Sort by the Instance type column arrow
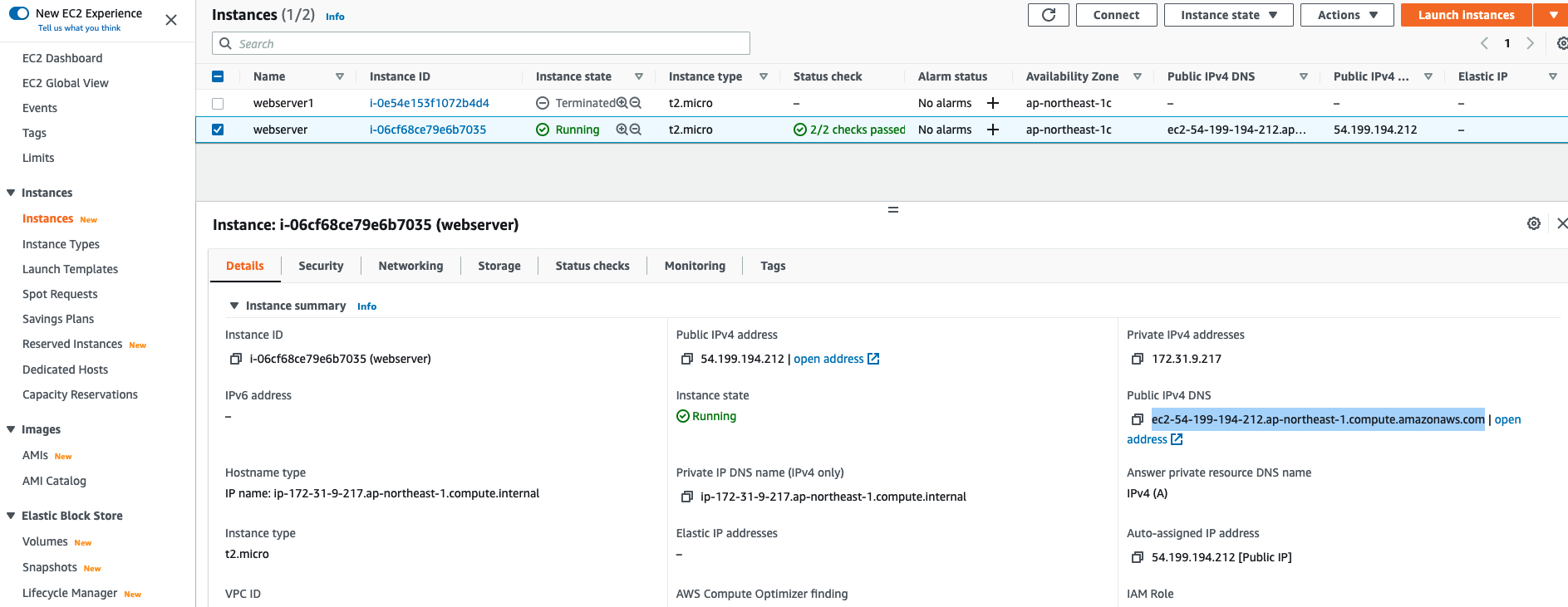 (x=764, y=76)
